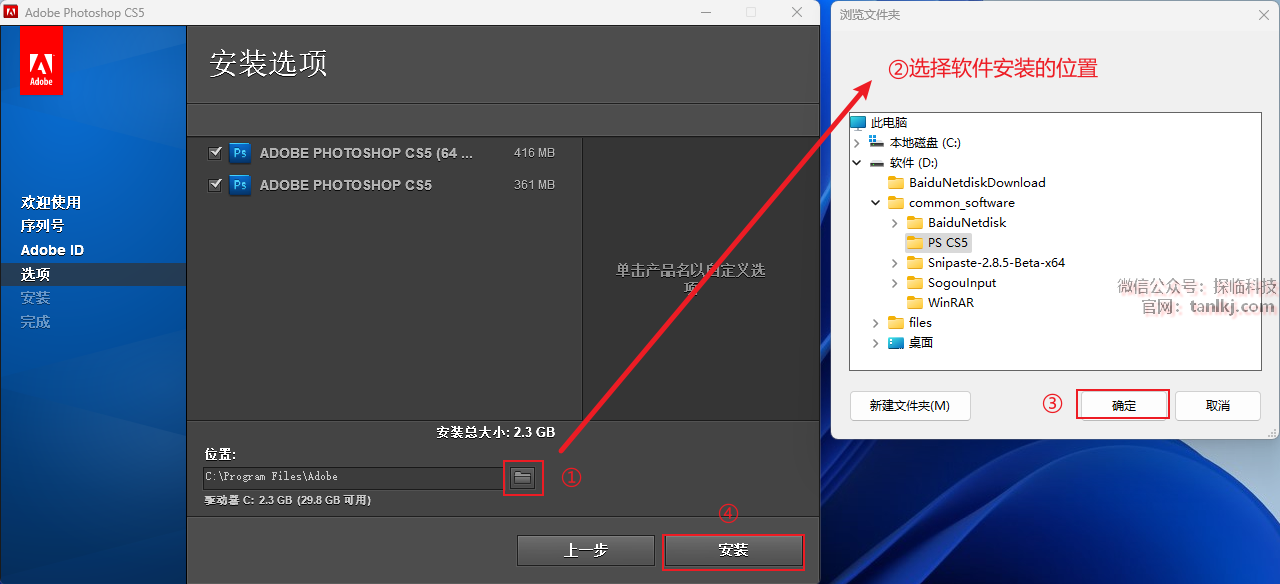Click the 此电脑 computer icon
The height and width of the screenshot is (584, 1280).
click(x=858, y=122)
